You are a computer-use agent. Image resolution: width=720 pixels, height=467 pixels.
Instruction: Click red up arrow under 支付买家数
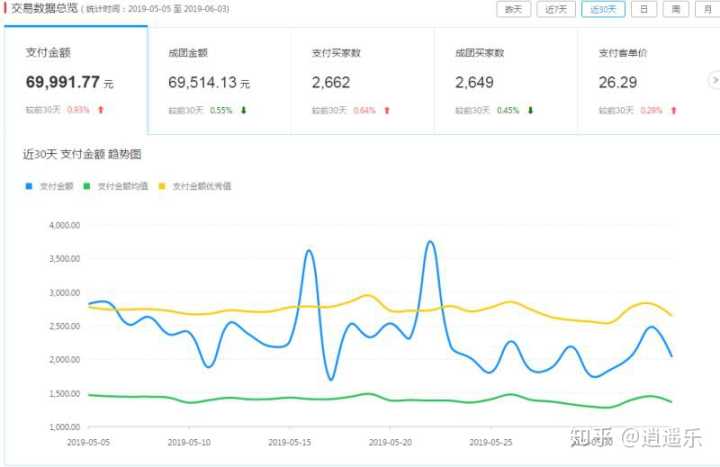tap(387, 110)
